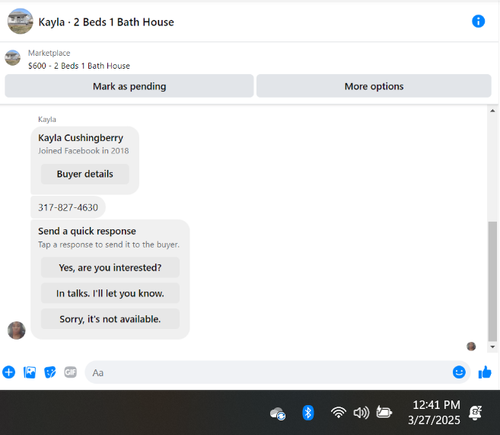The image size is (500, 435).
Task: Click Kayla's profile picture beside messages
Action: (16, 330)
